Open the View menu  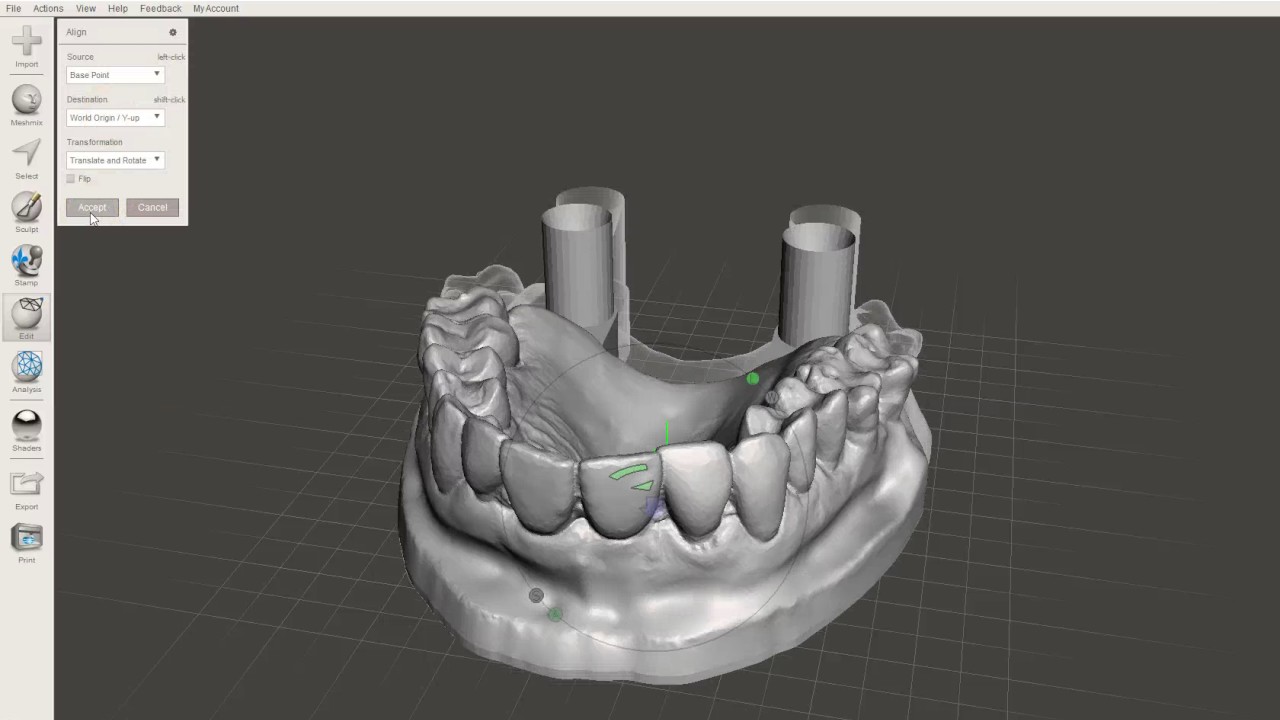coord(86,8)
